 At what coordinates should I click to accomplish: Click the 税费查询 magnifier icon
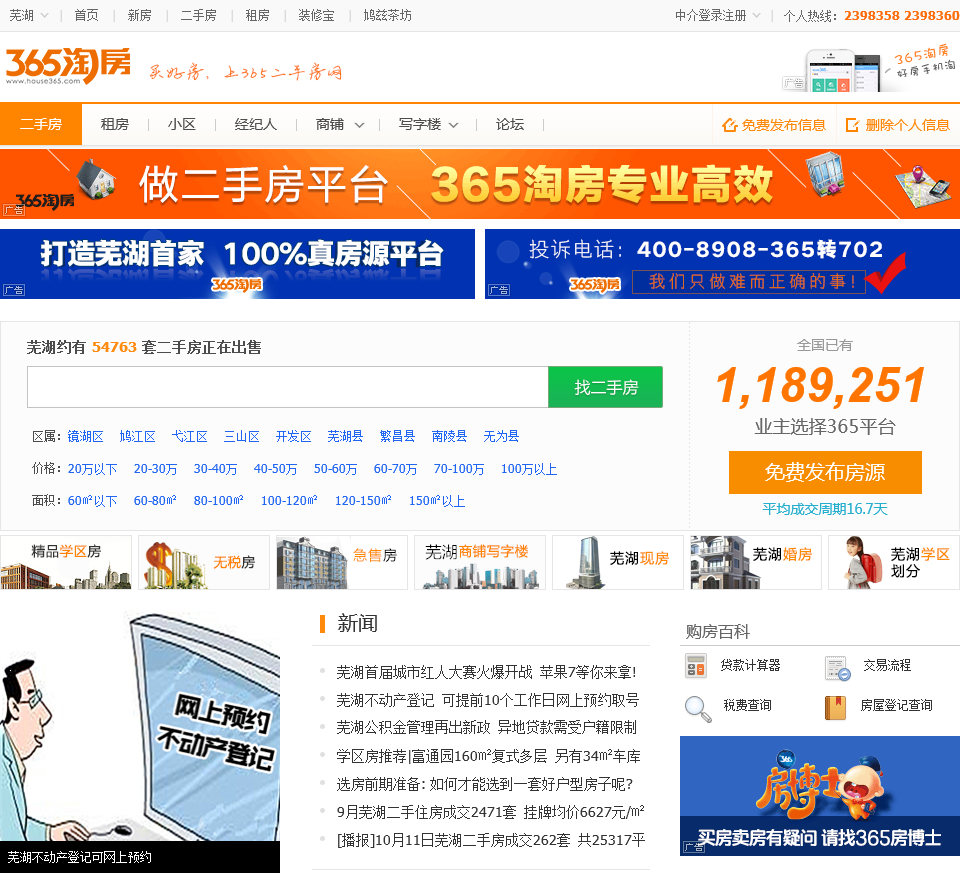point(698,709)
